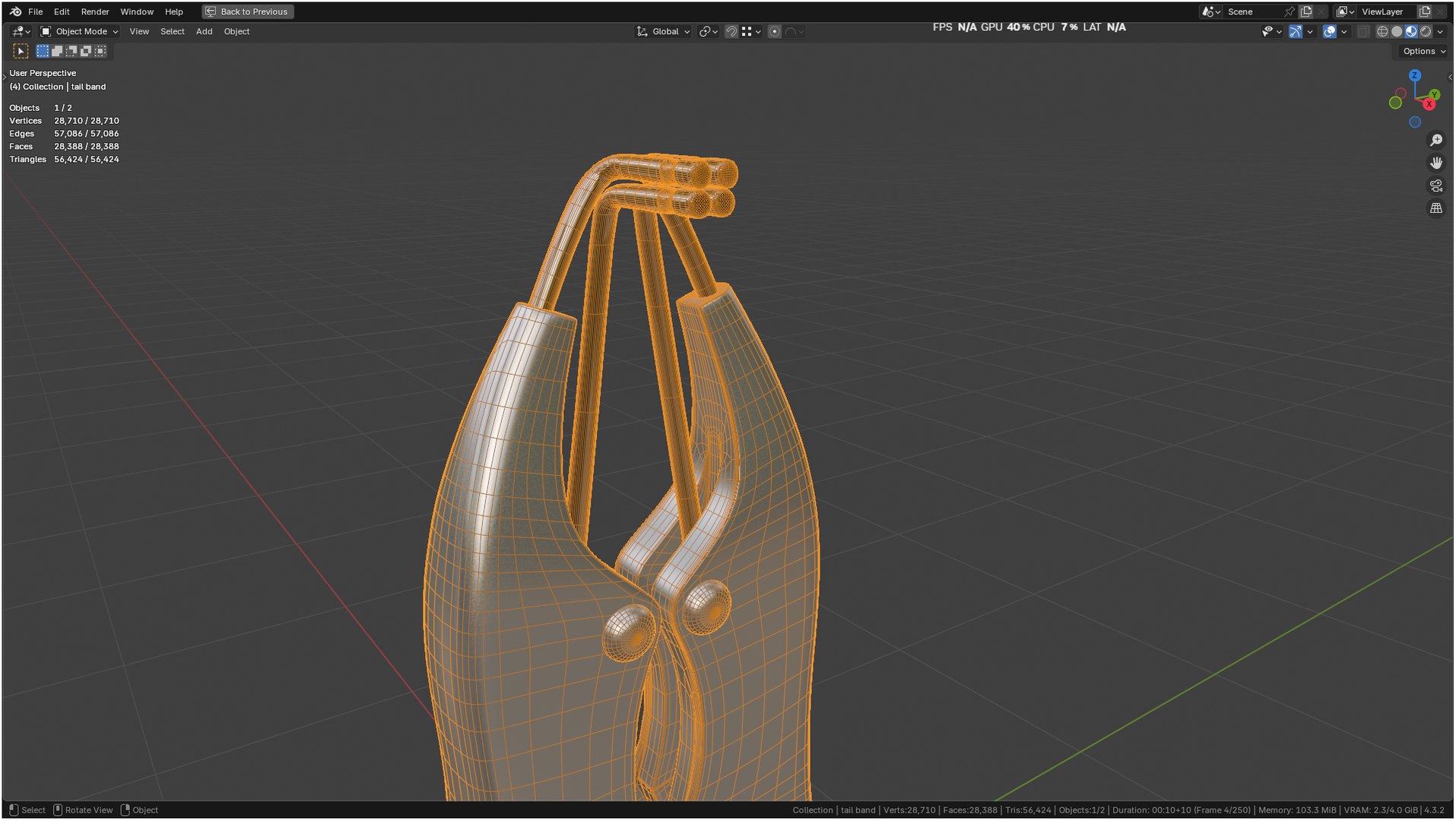This screenshot has height=821, width=1456.
Task: Open the viewport shading options dropdown
Action: [x=1440, y=31]
